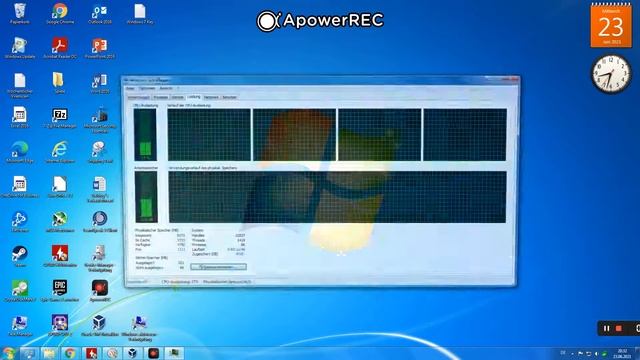Click the physical memory history graph
This screenshot has width=640, height=360.
[338, 197]
